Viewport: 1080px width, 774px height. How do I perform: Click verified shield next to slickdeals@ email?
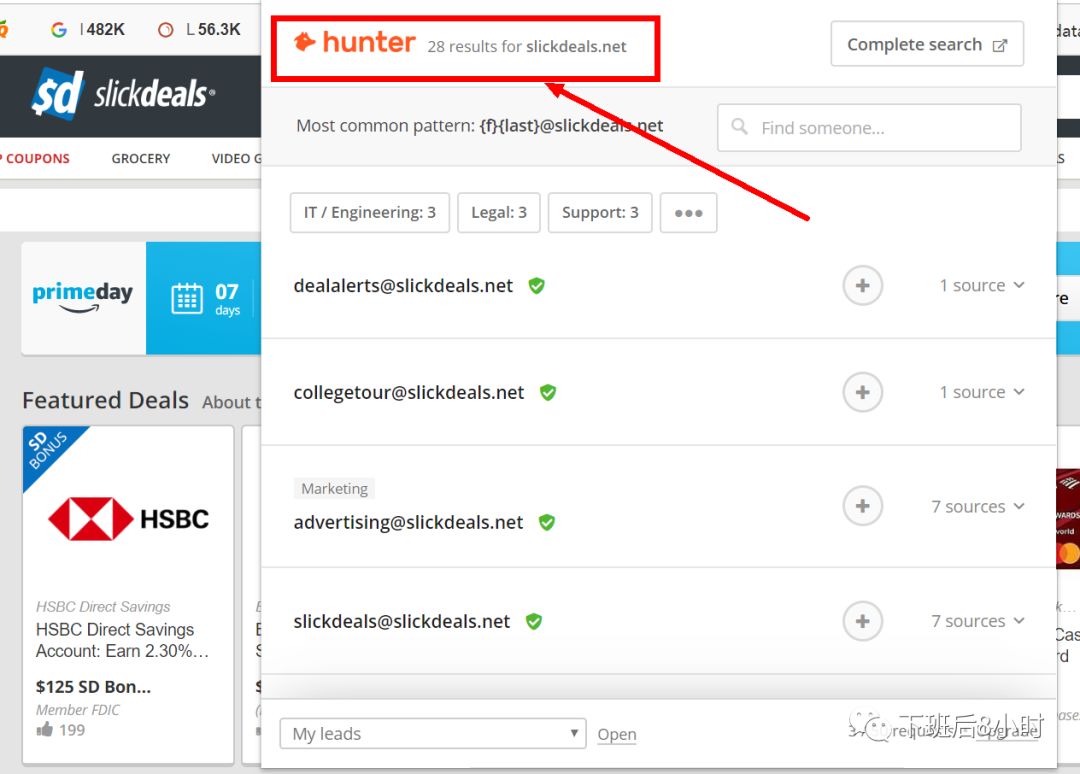tap(534, 622)
